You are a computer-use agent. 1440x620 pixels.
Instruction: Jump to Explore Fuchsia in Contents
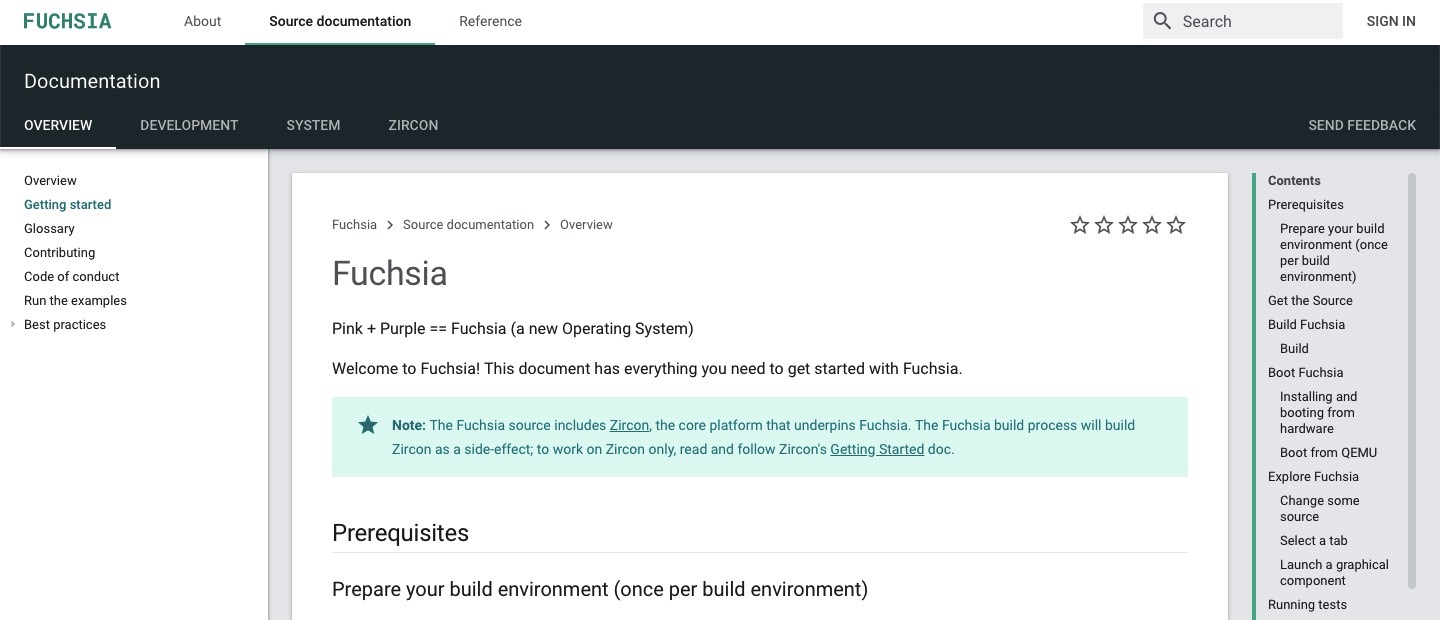point(1313,477)
